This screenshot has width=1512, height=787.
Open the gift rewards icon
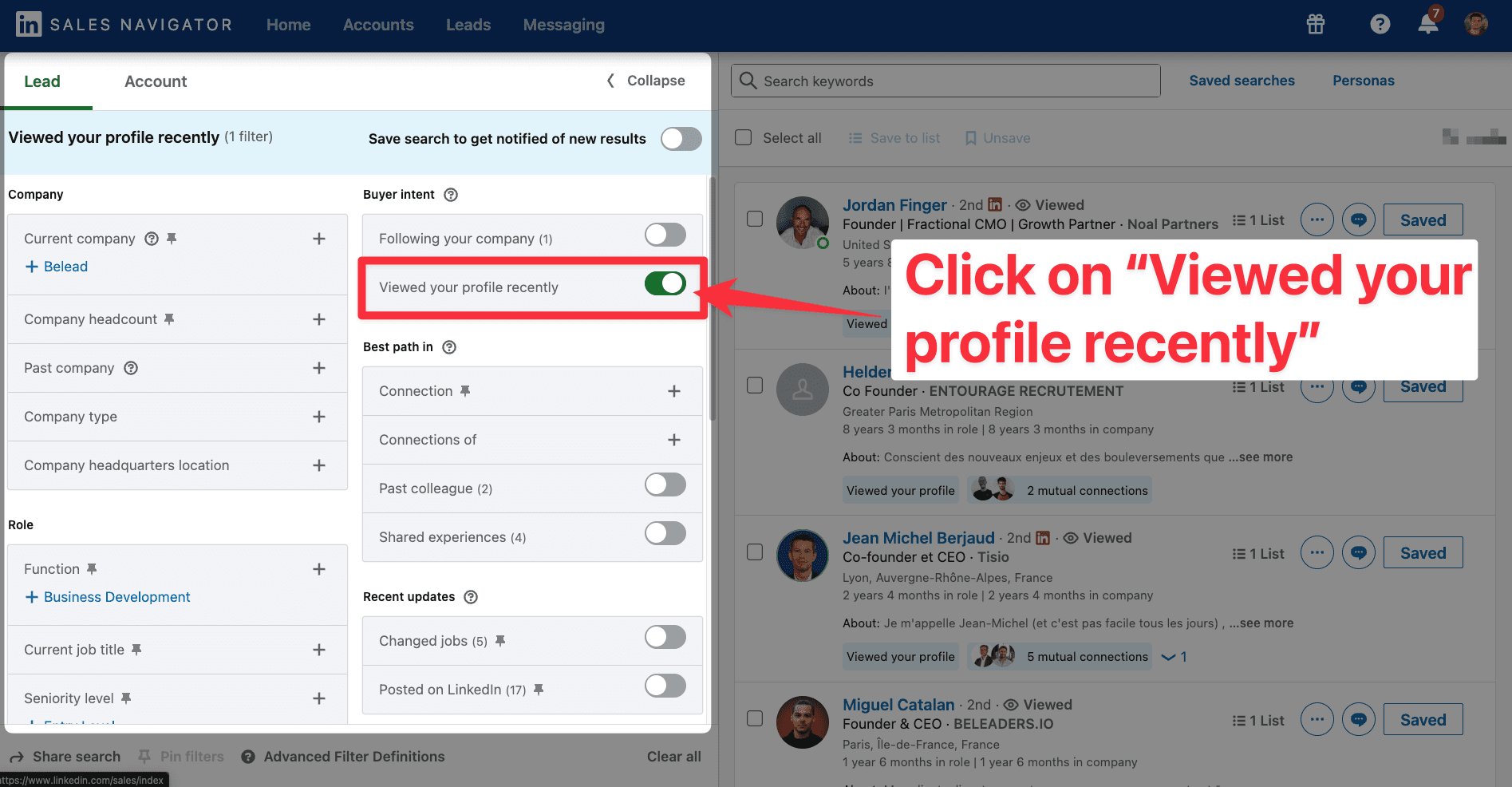click(x=1316, y=25)
